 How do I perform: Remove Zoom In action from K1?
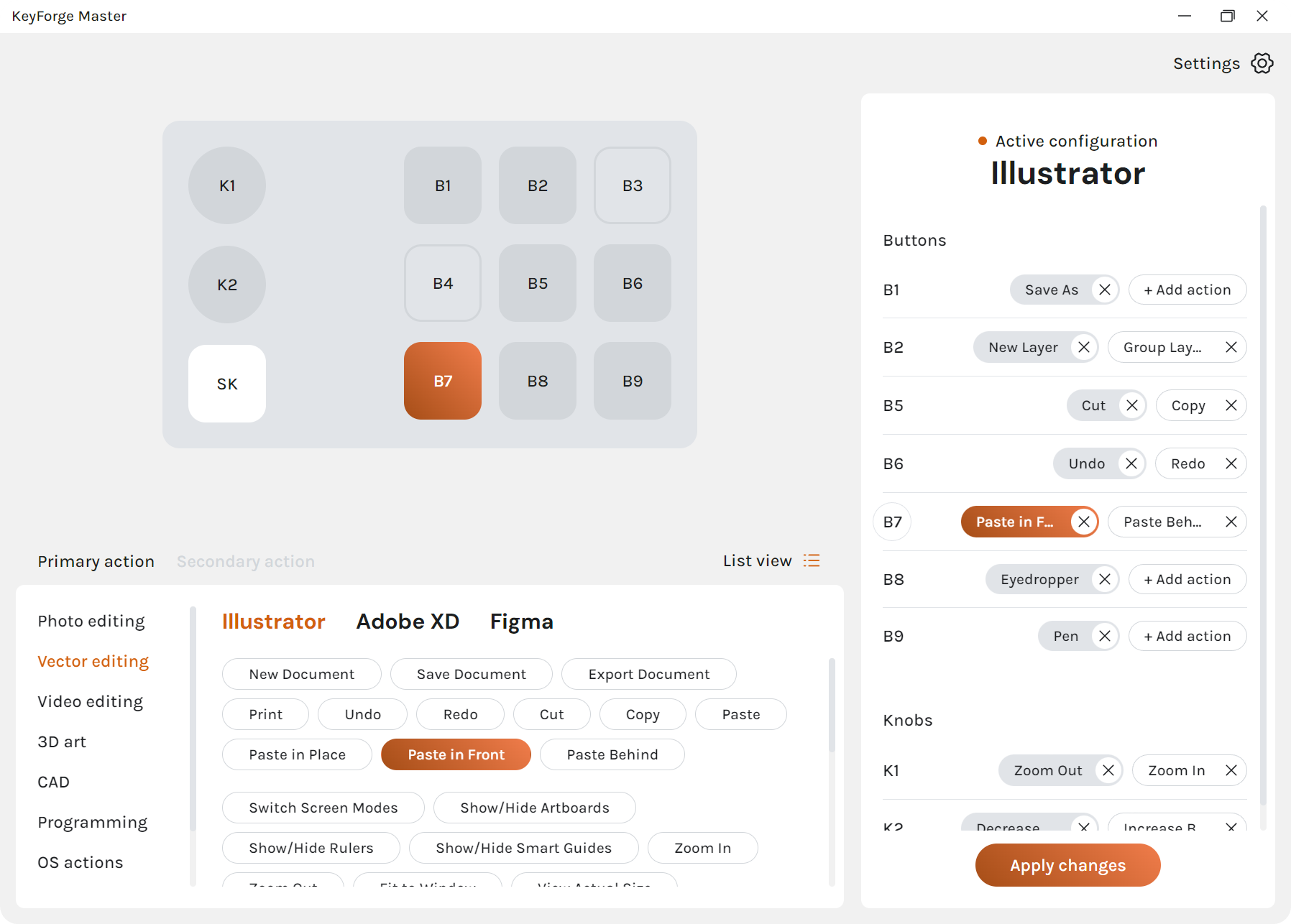pyautogui.click(x=1231, y=770)
